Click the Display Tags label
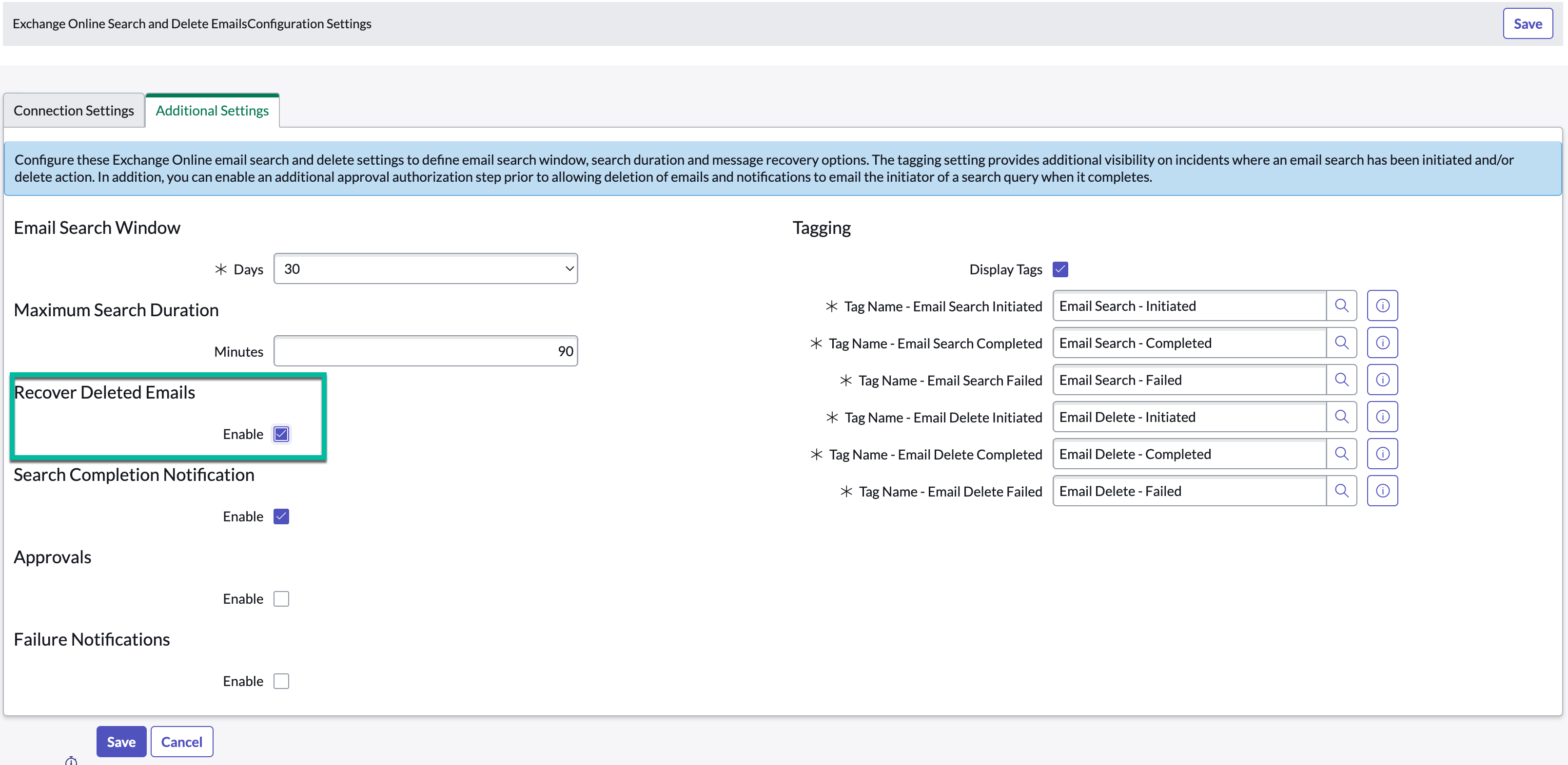Screen dimensions: 1568x765 1005,269
